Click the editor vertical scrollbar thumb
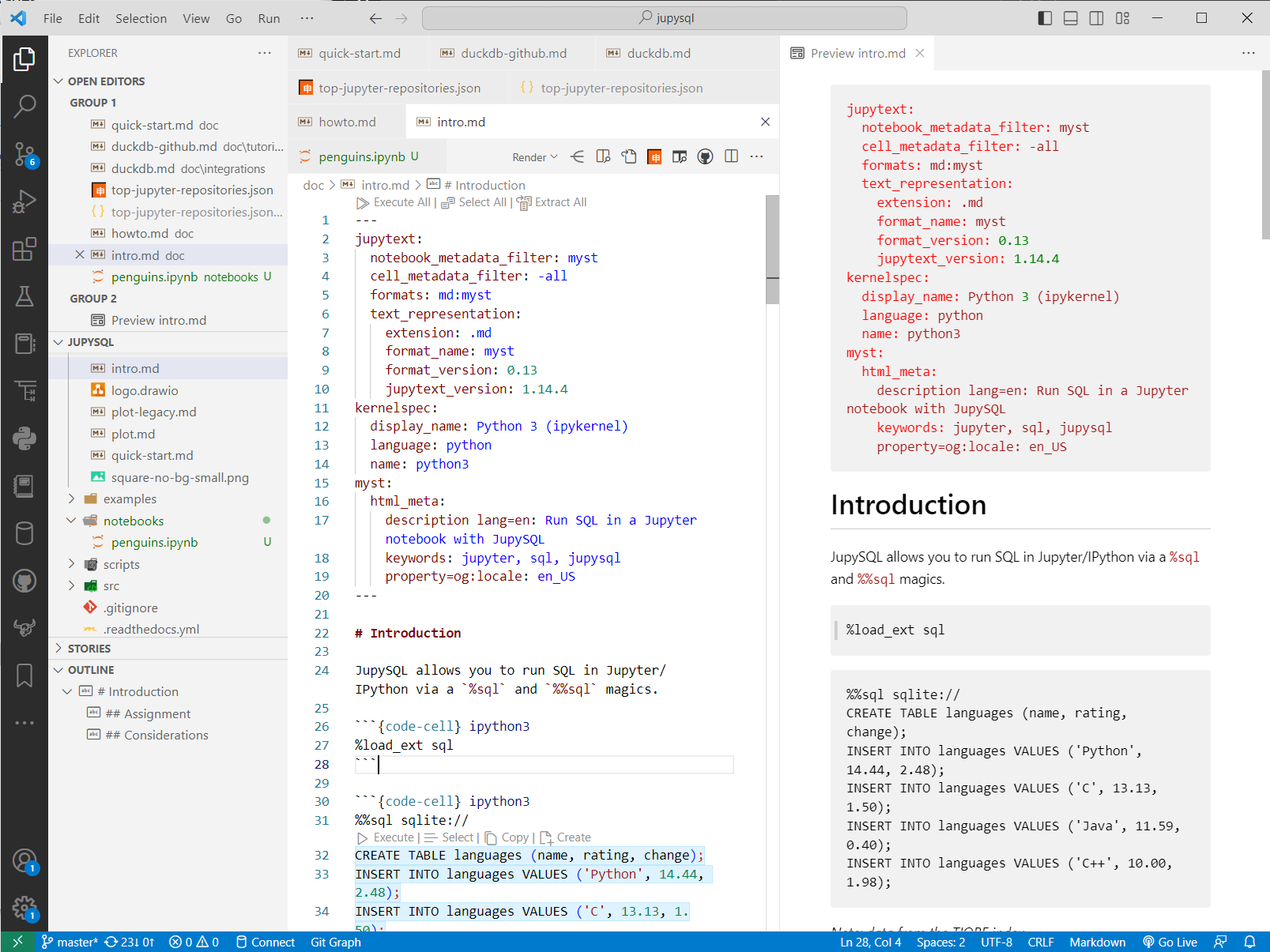Screen dimensions: 1270x952 (x=772, y=249)
